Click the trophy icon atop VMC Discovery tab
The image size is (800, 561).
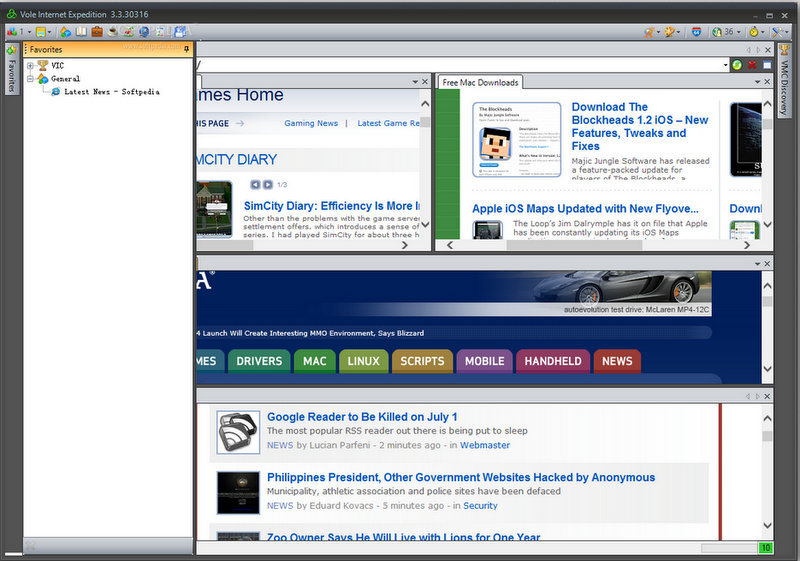coord(784,49)
